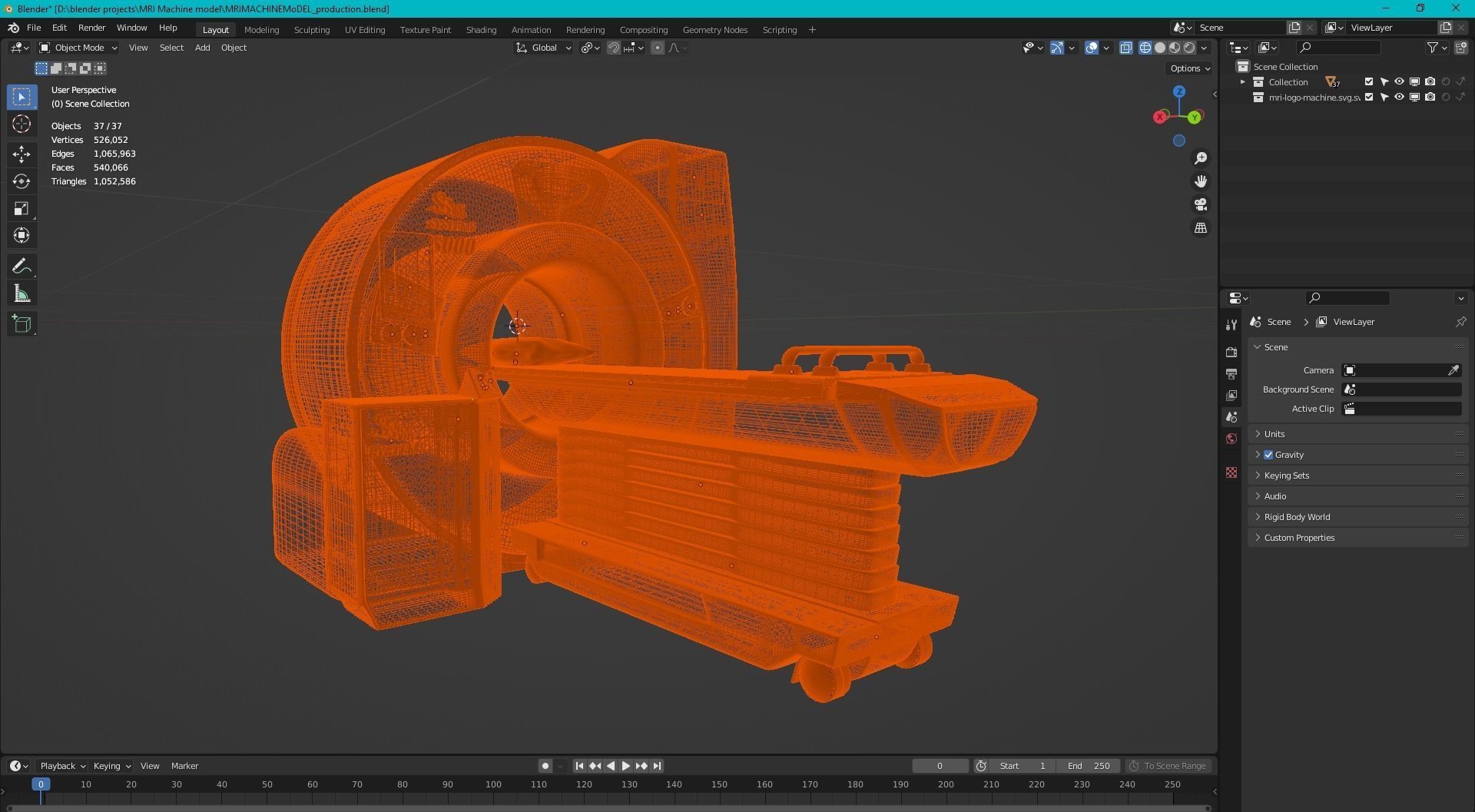Click the viewport zoom magnifier icon
1475x812 pixels.
click(x=1200, y=158)
